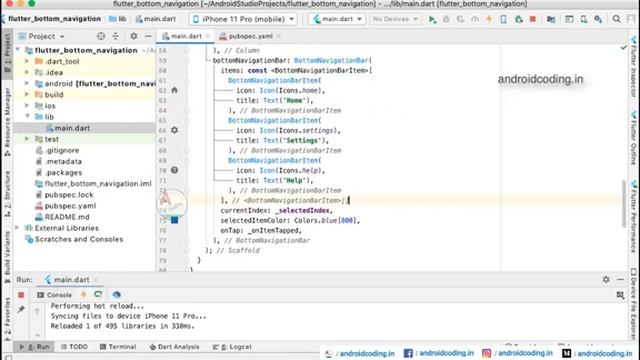Image resolution: width=640 pixels, height=360 pixels.
Task: Click Run with Coverage icon
Action: click(x=460, y=19)
